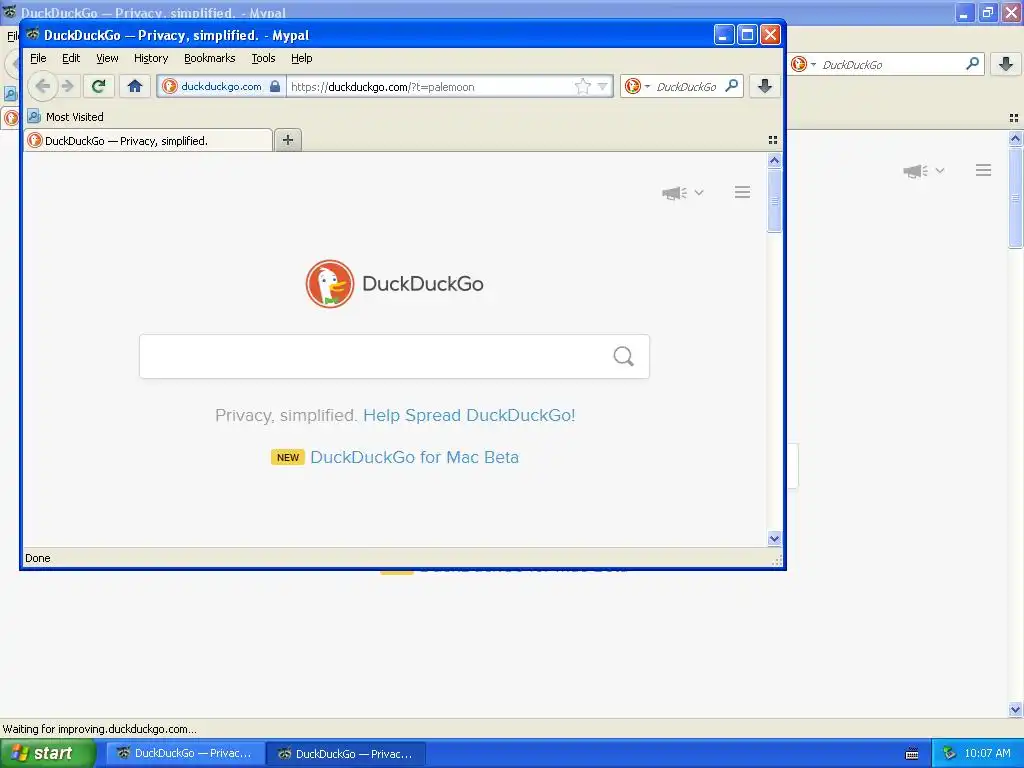Switch to first DuckDuckGo taskbar button
Screen dimensions: 1024x768
185,753
